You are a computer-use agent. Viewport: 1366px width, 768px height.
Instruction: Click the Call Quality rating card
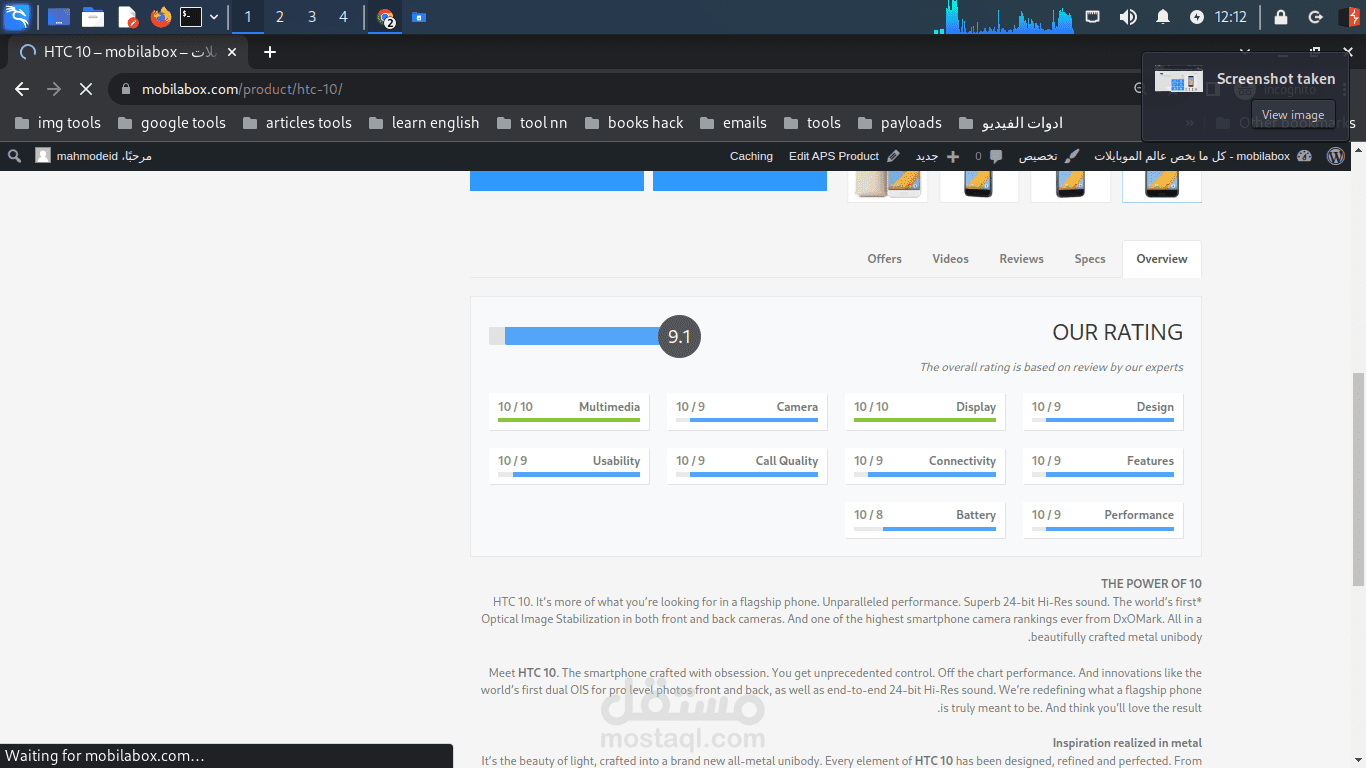point(747,465)
